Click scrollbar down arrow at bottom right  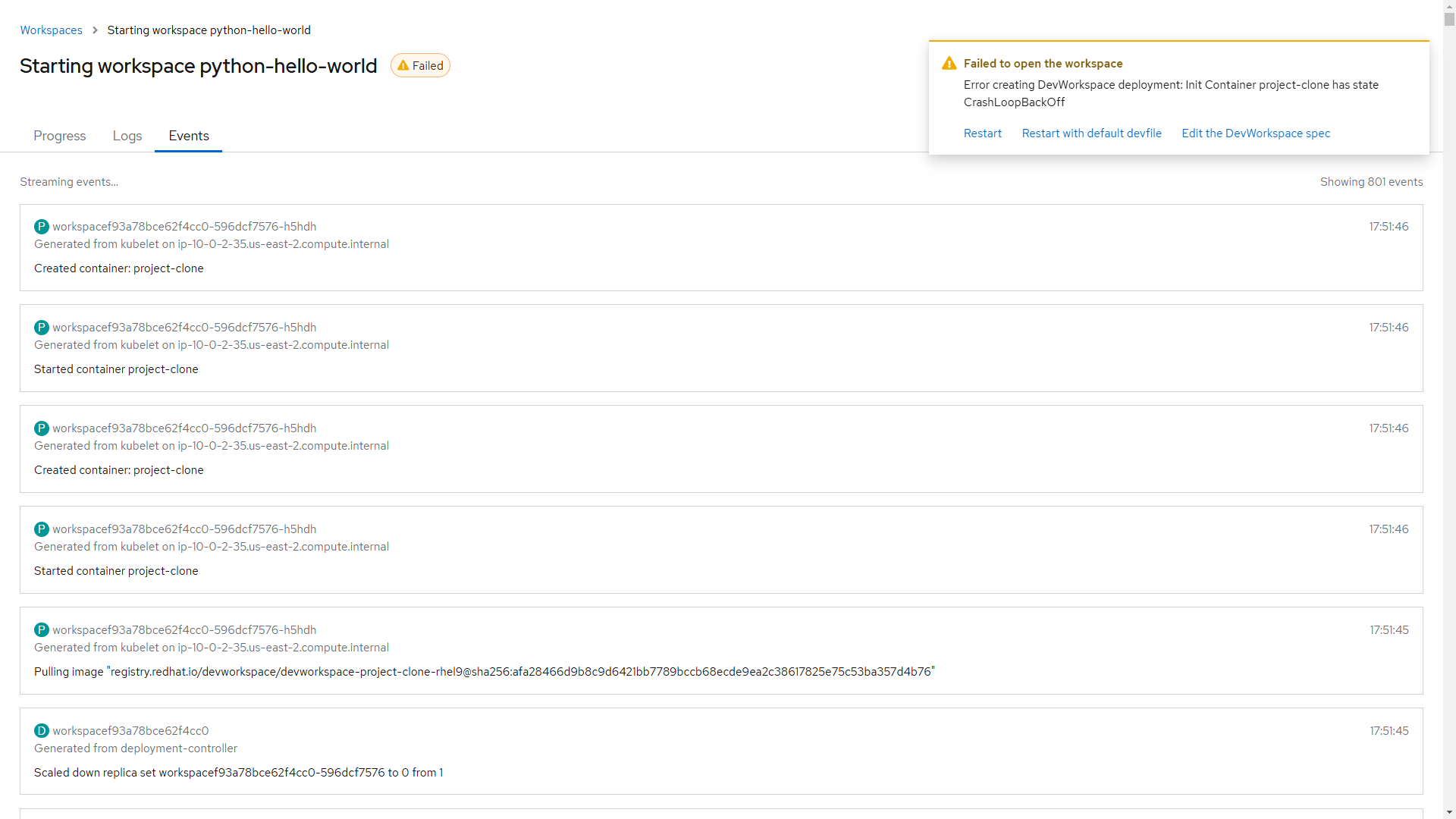pyautogui.click(x=1449, y=812)
